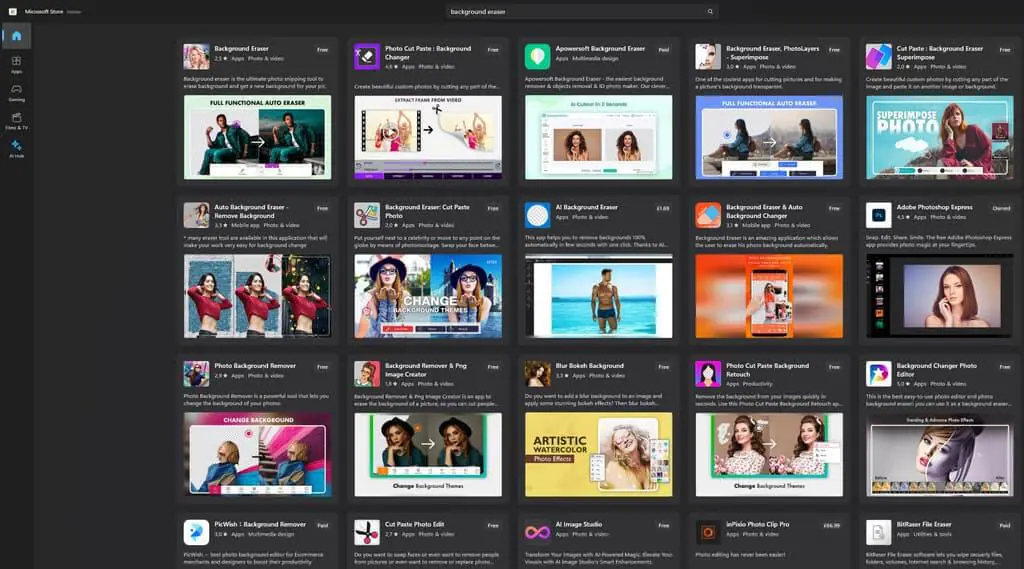The image size is (1024, 569).
Task: View the orange phone mockup preview image
Action: [769, 296]
